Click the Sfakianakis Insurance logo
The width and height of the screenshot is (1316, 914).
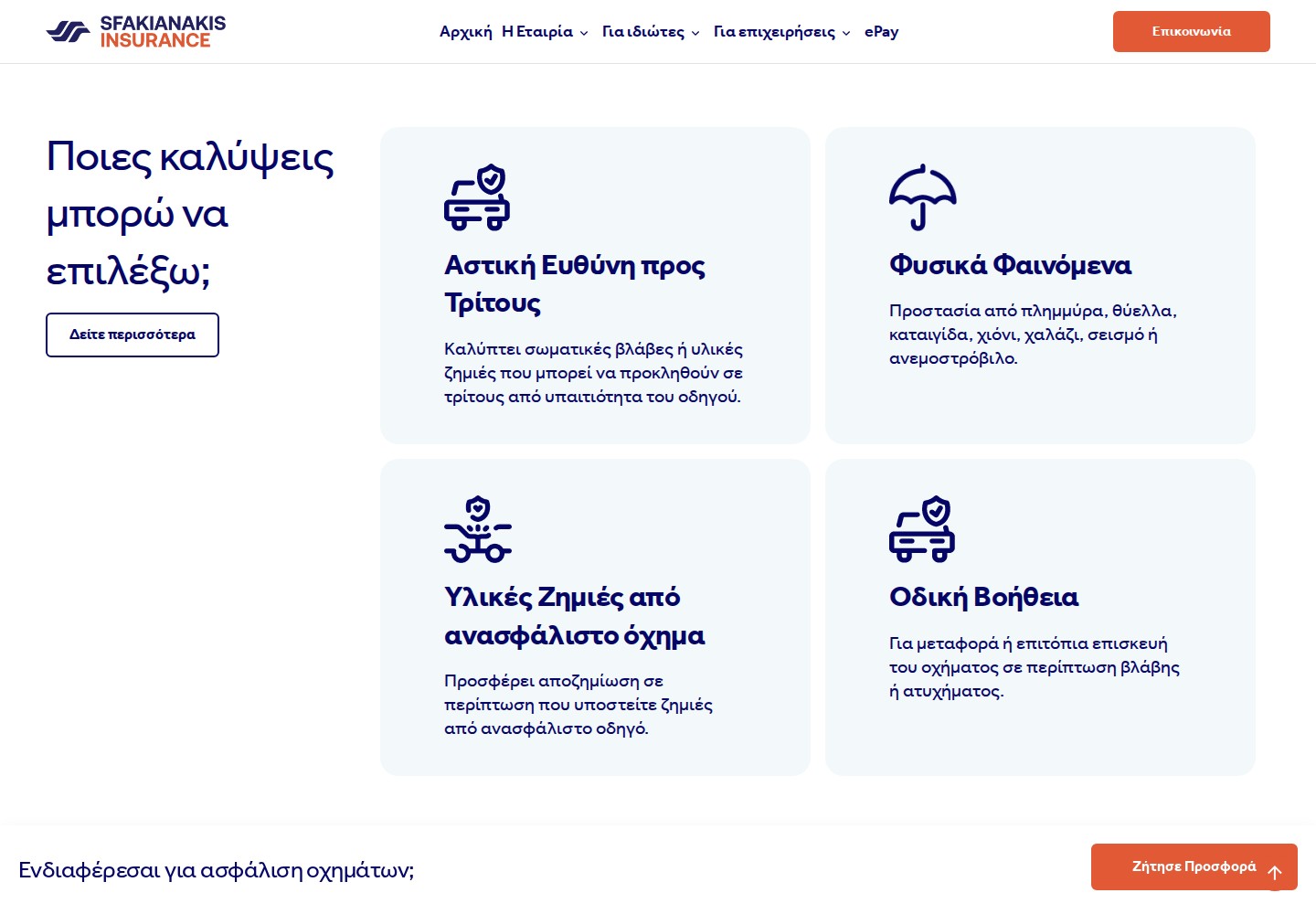click(136, 32)
